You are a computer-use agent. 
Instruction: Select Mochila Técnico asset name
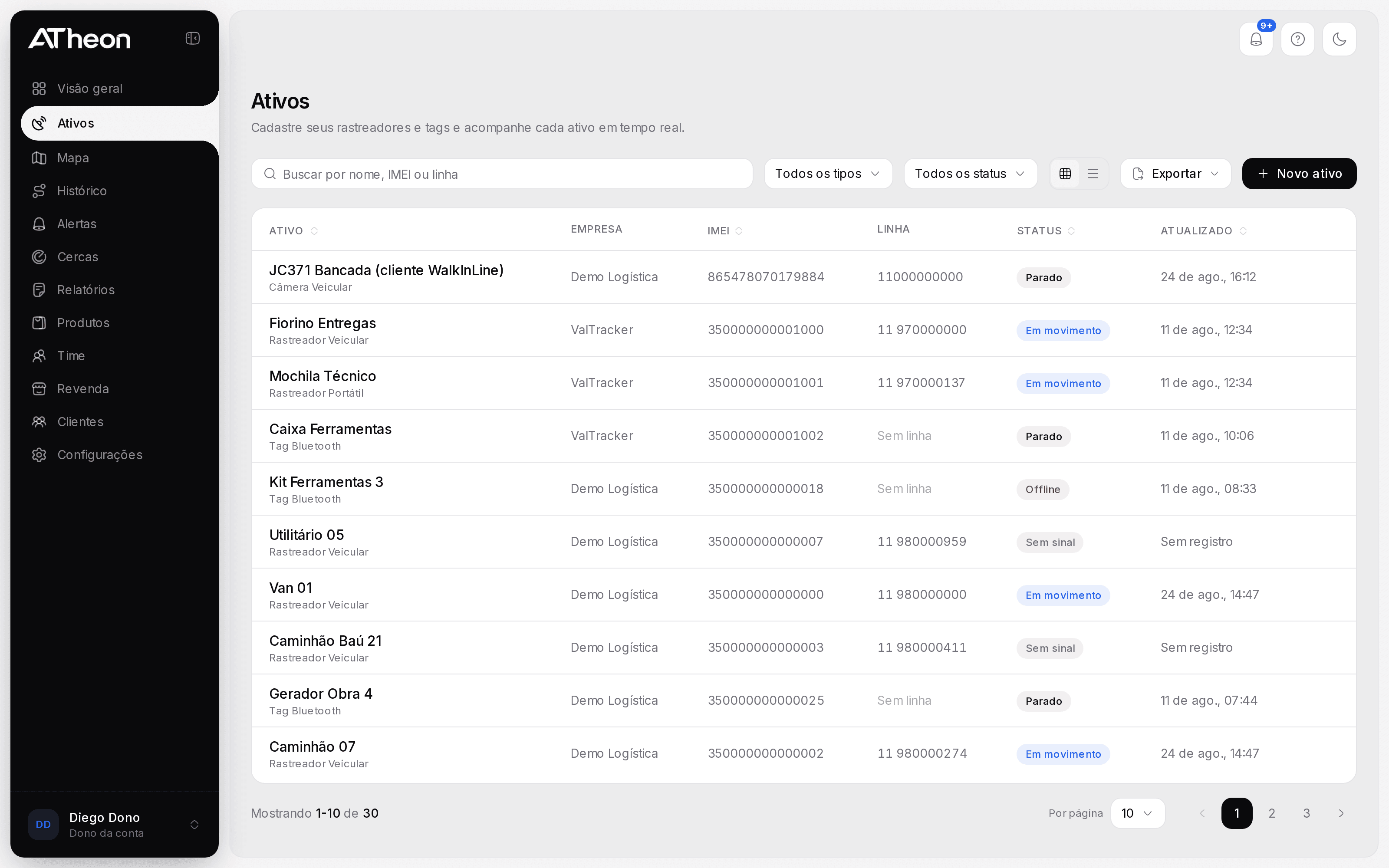pyautogui.click(x=323, y=376)
